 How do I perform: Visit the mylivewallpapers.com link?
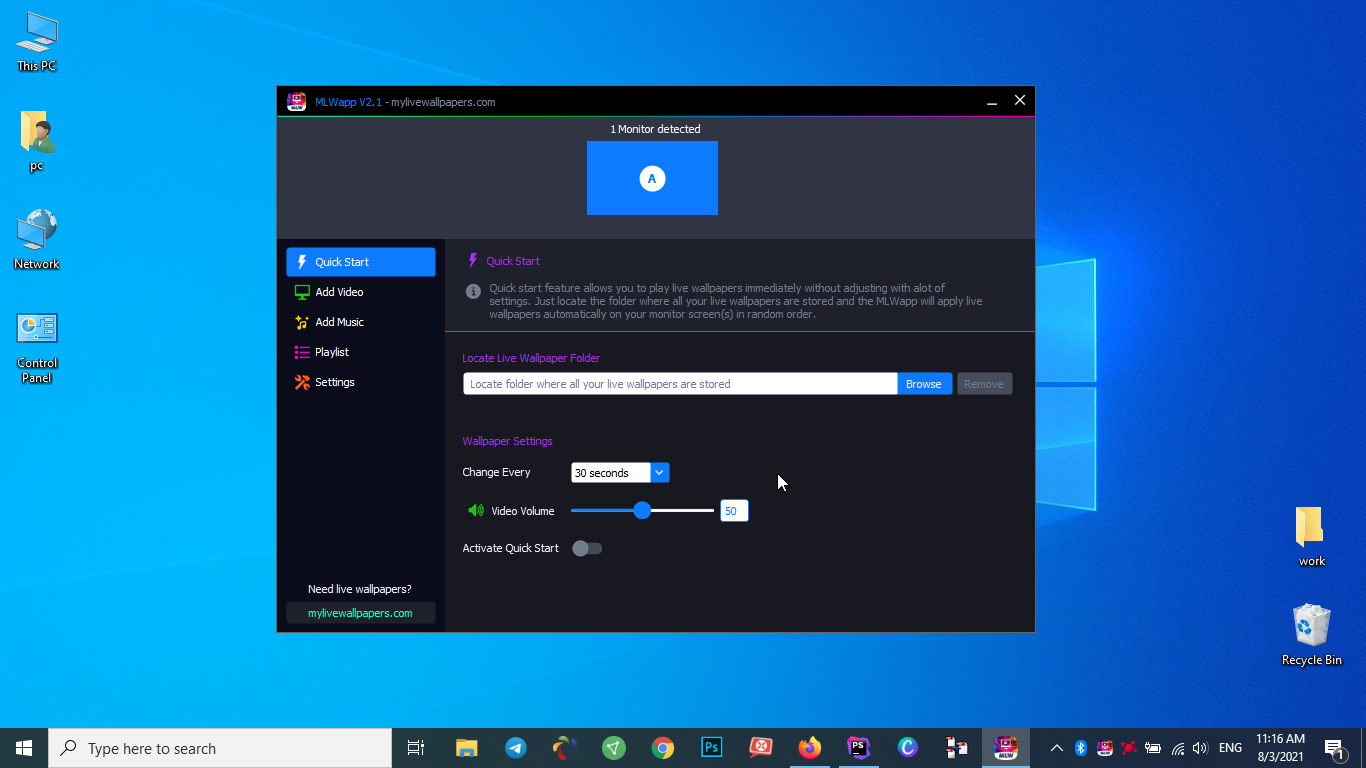pos(360,613)
